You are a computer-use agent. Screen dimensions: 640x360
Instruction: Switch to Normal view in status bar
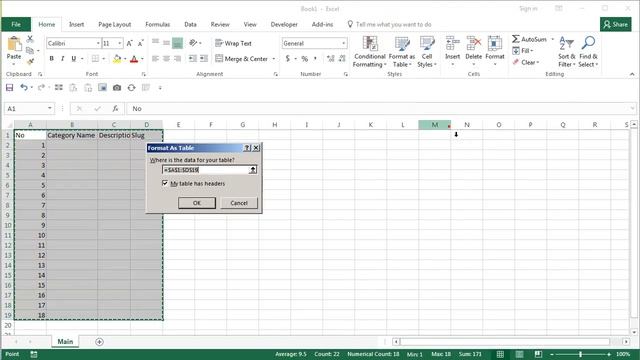pyautogui.click(x=500, y=354)
